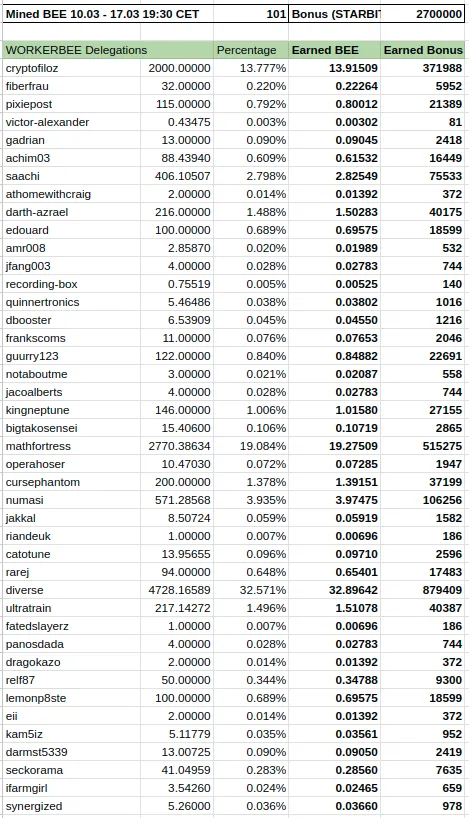Select the kingneptune earned bonus 27155
Image resolution: width=469 pixels, height=818 pixels.
click(423, 410)
